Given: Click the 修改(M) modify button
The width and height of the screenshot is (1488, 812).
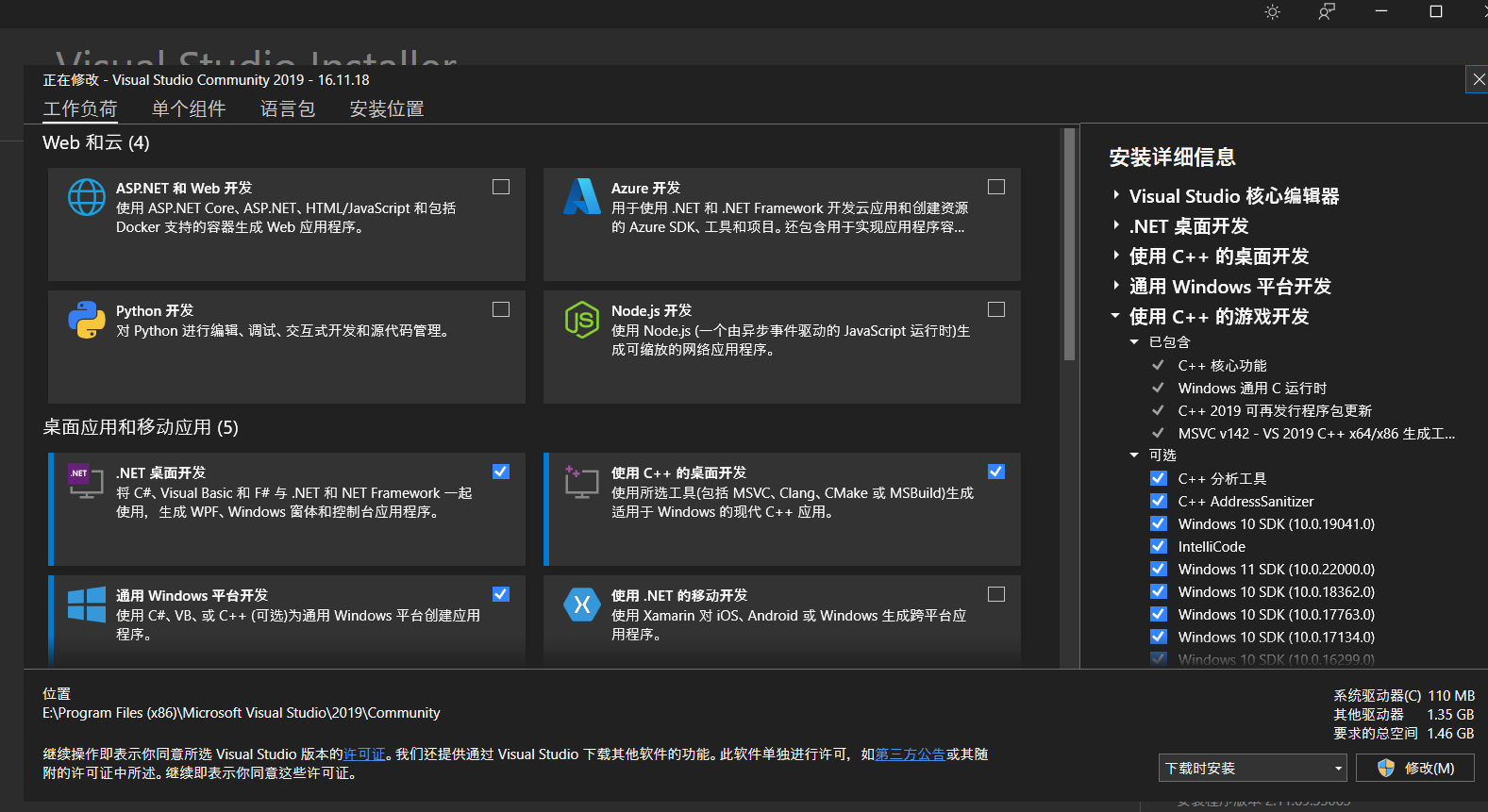Looking at the screenshot, I should pos(1414,768).
